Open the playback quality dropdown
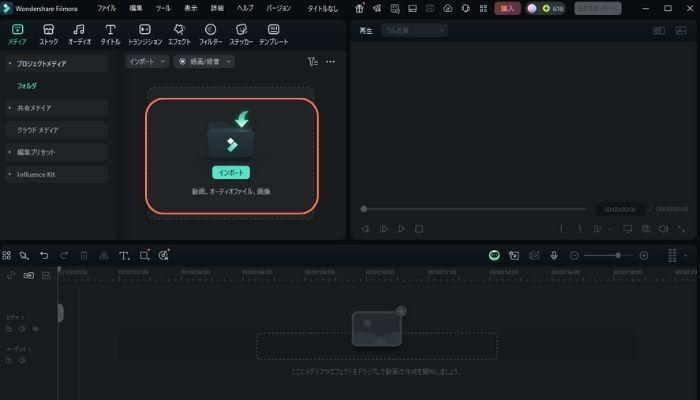Image resolution: width=700 pixels, height=400 pixels. pos(414,30)
